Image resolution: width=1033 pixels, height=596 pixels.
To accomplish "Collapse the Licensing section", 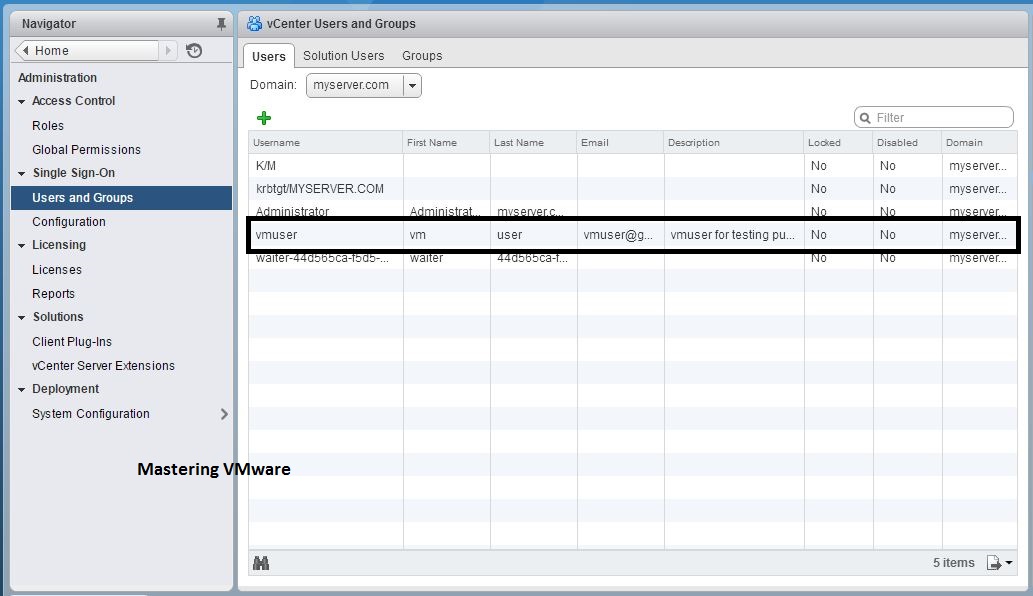I will (22, 246).
